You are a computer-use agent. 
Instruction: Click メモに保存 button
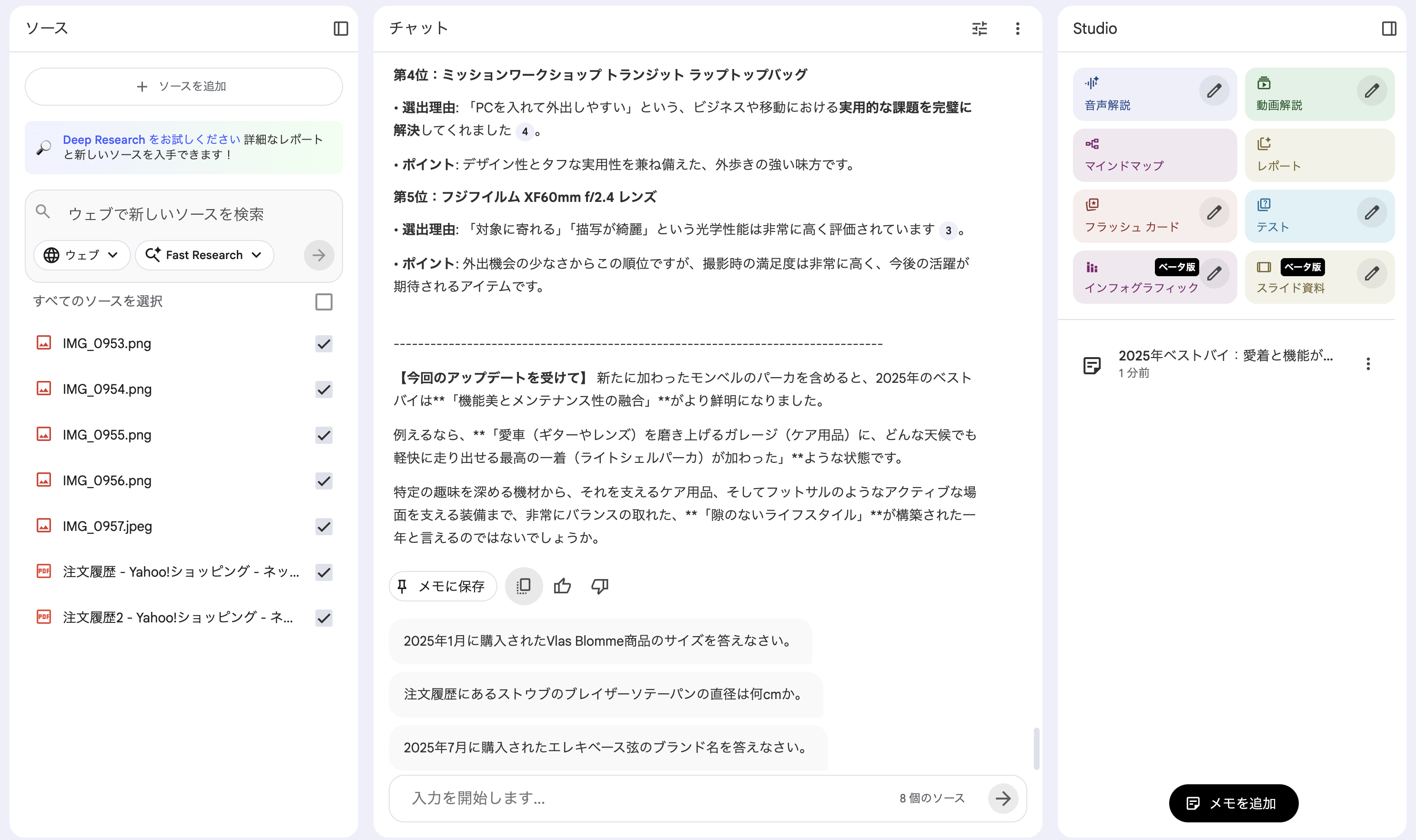point(443,586)
